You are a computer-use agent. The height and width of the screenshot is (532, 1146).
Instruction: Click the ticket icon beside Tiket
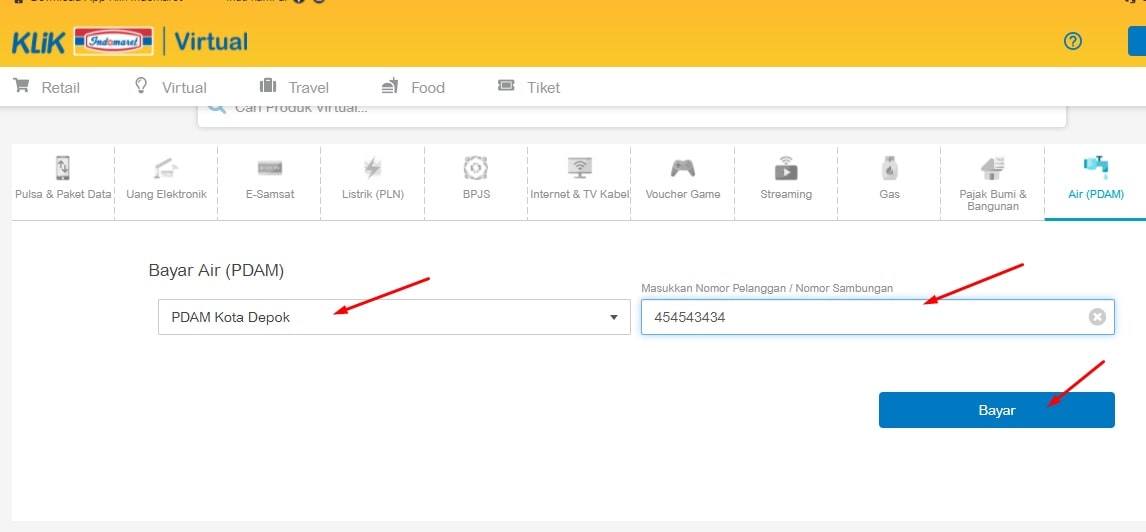(x=506, y=86)
